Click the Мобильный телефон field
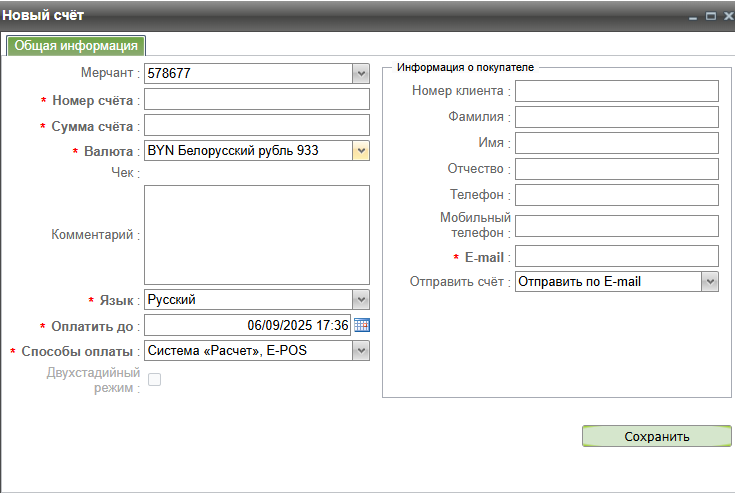This screenshot has height=493, width=735. [x=616, y=226]
